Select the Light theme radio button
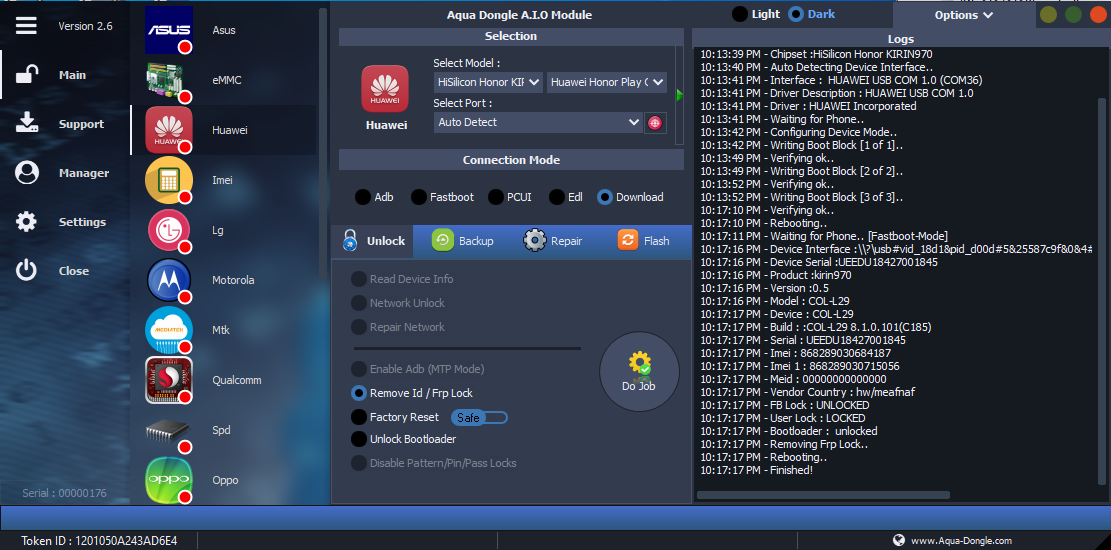 740,14
